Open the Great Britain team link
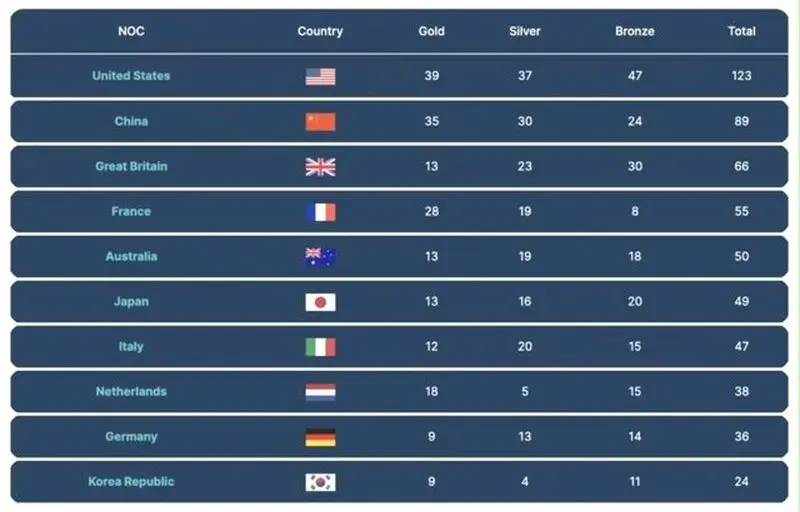Viewport: 800px width, 512px height. point(131,166)
